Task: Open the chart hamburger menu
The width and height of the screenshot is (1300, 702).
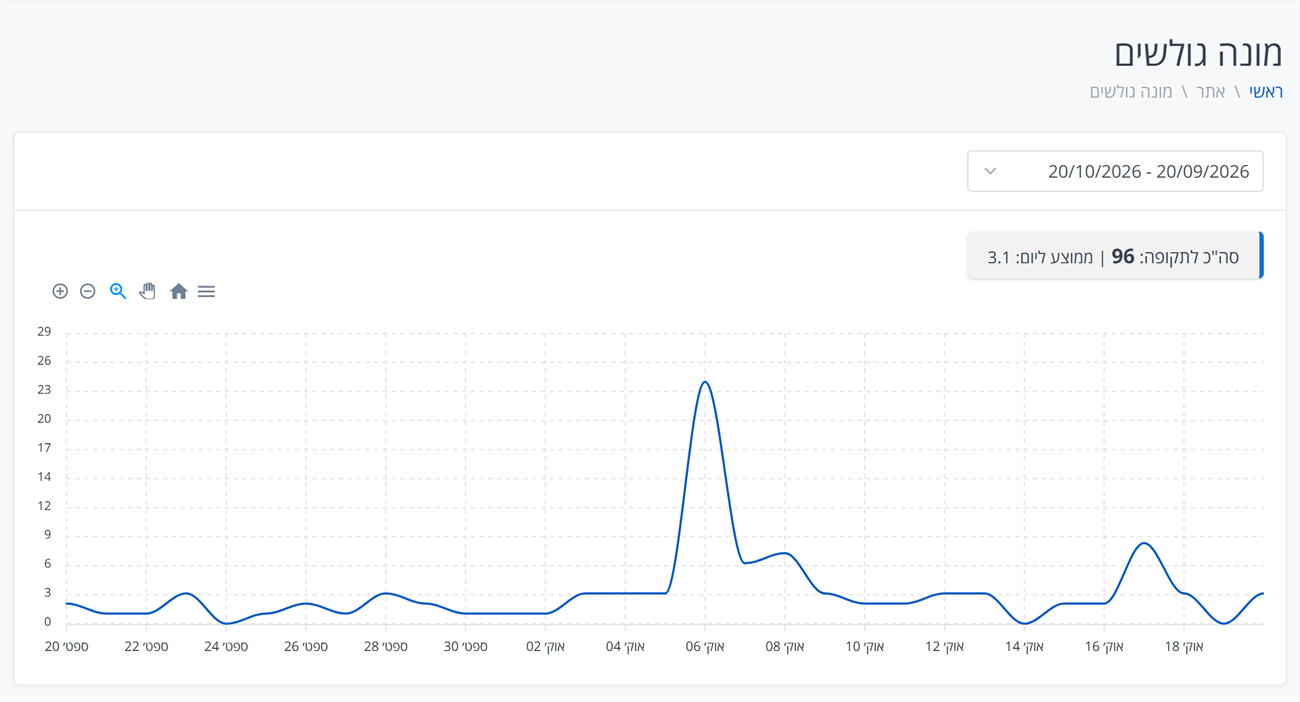Action: (x=206, y=291)
